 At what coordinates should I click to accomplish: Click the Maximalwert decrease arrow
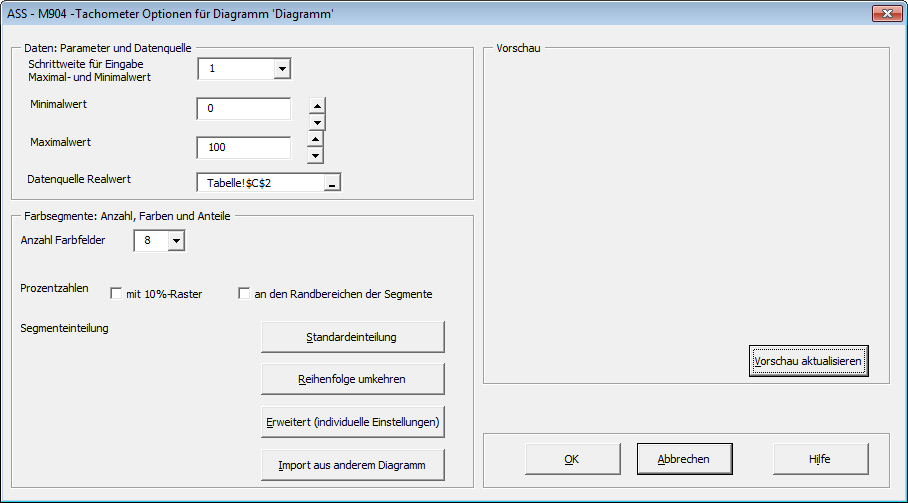pyautogui.click(x=315, y=155)
